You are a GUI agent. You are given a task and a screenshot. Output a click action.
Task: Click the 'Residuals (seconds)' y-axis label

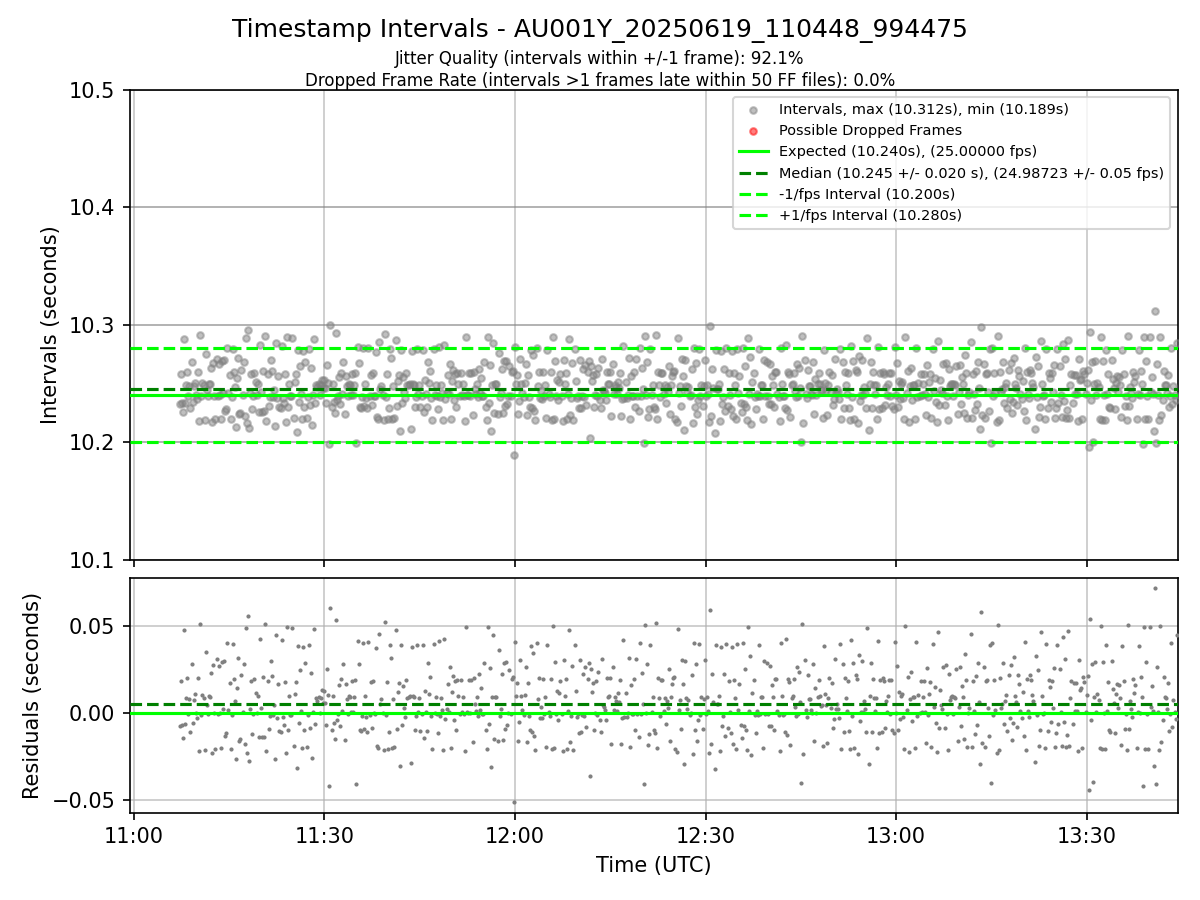[x=32, y=696]
